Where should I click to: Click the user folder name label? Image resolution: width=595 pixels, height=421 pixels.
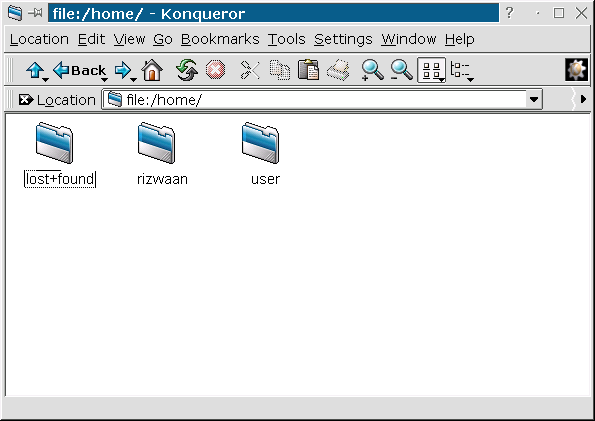265,179
